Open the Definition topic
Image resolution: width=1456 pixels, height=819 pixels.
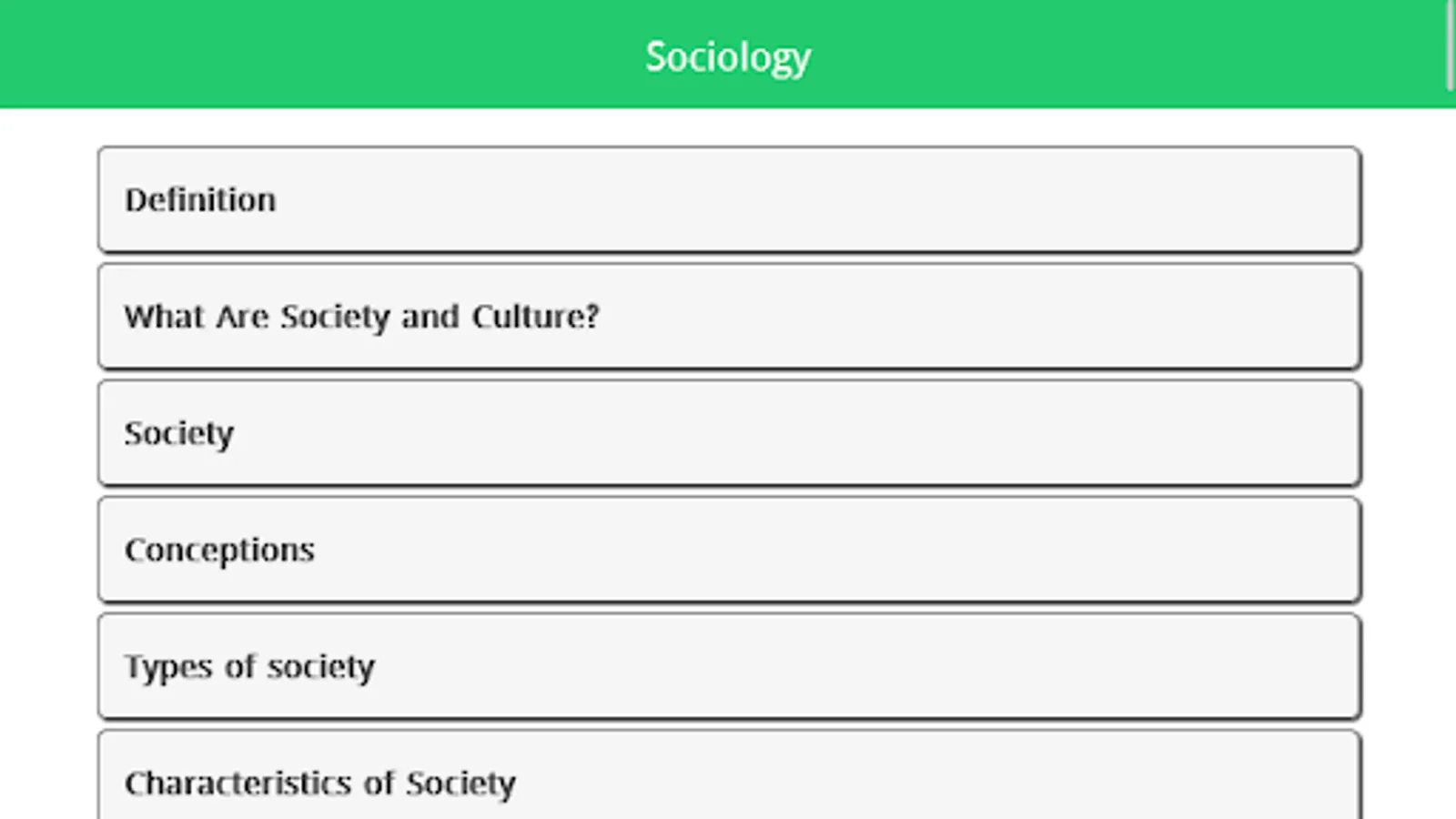pyautogui.click(x=729, y=199)
